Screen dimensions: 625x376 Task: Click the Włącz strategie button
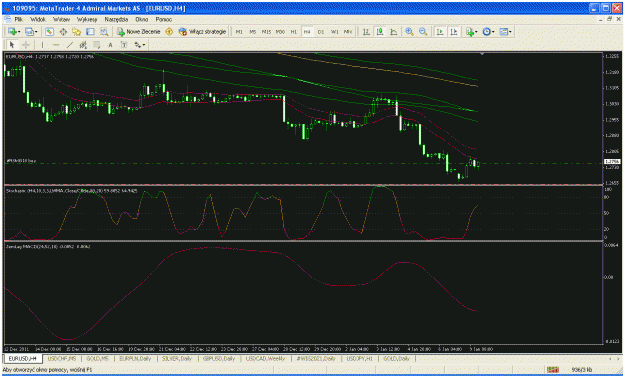(x=202, y=31)
